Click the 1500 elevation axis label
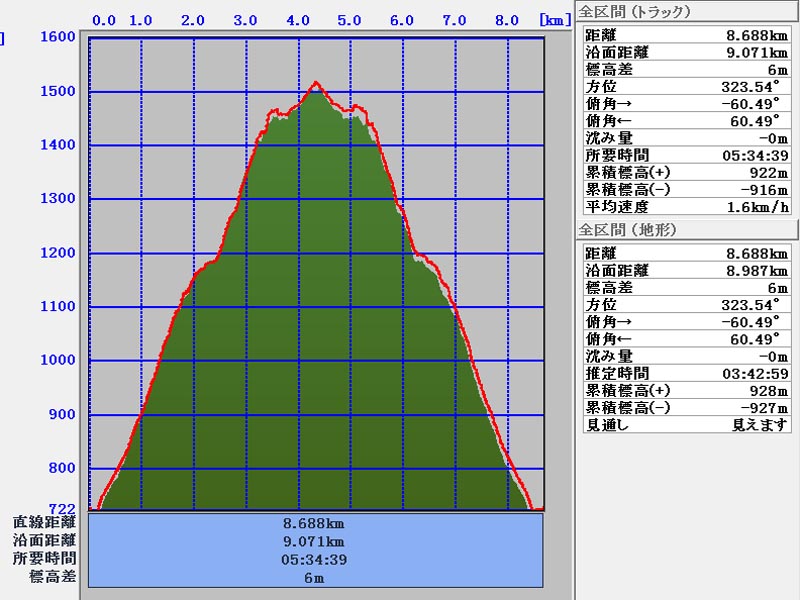This screenshot has width=800, height=600. tap(59, 91)
